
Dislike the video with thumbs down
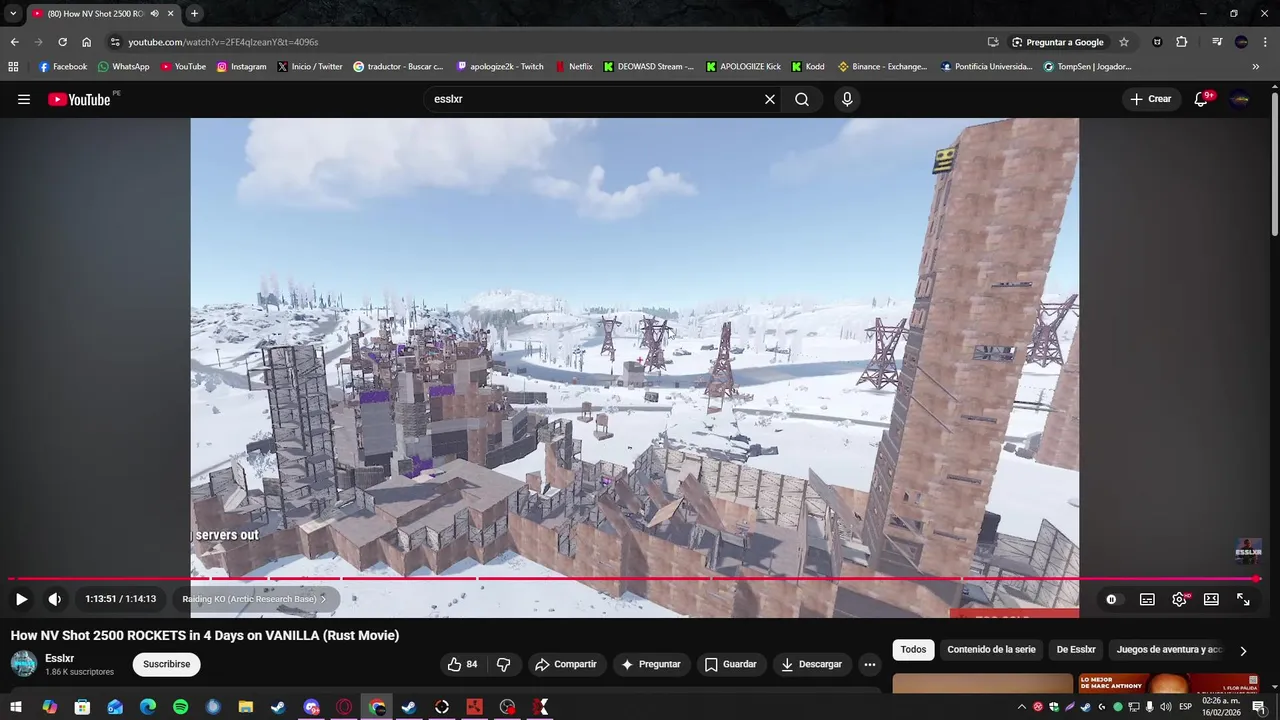click(504, 664)
